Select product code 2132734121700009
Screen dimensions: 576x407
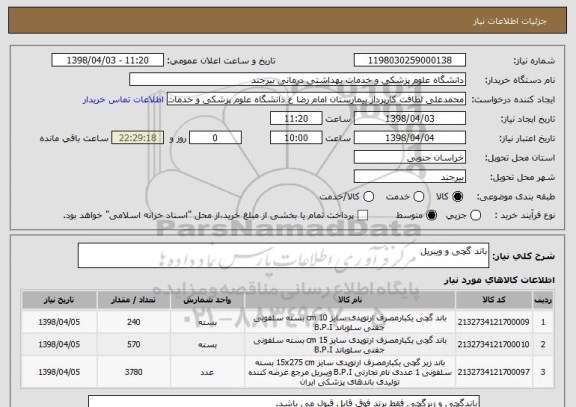(493, 322)
